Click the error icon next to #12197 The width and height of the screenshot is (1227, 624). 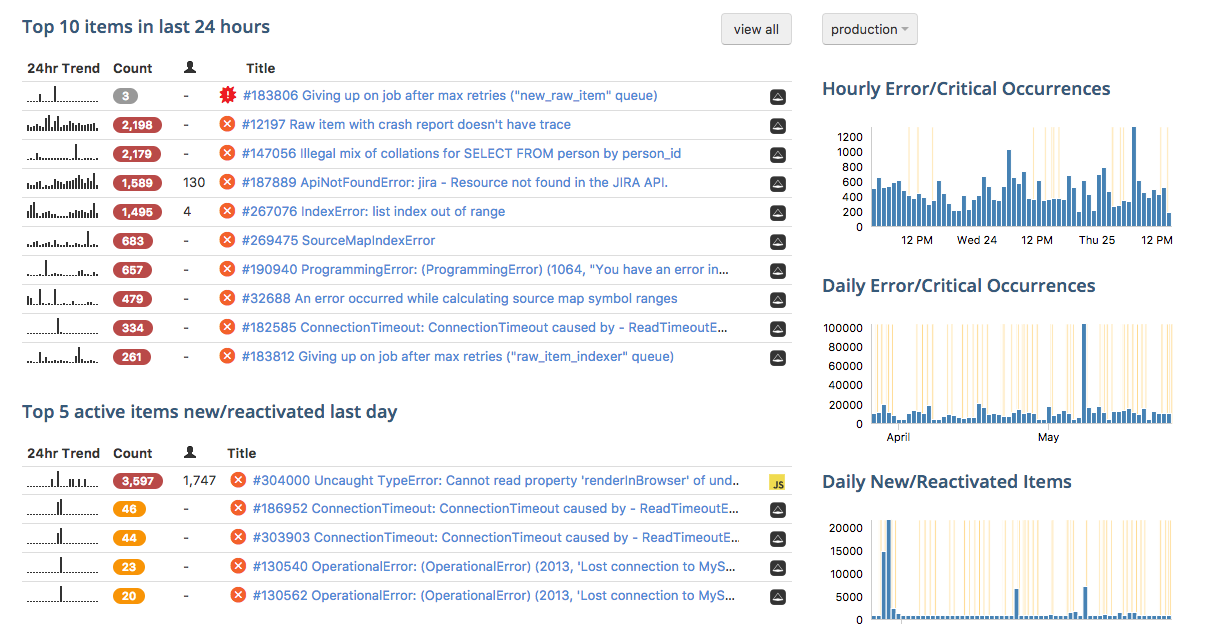[227, 125]
